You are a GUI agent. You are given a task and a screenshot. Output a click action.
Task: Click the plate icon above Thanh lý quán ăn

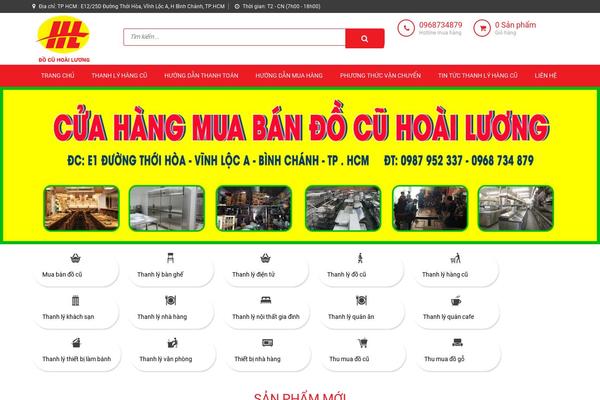coord(361,300)
